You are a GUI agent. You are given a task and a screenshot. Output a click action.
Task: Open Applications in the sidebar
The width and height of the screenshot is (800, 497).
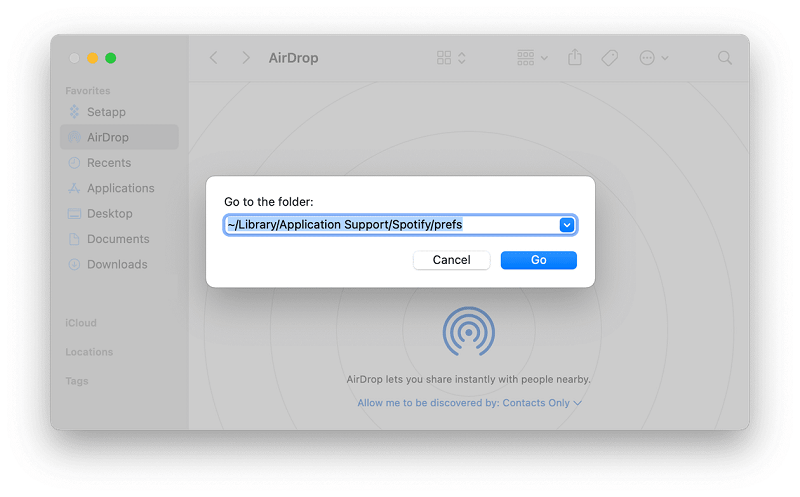119,188
